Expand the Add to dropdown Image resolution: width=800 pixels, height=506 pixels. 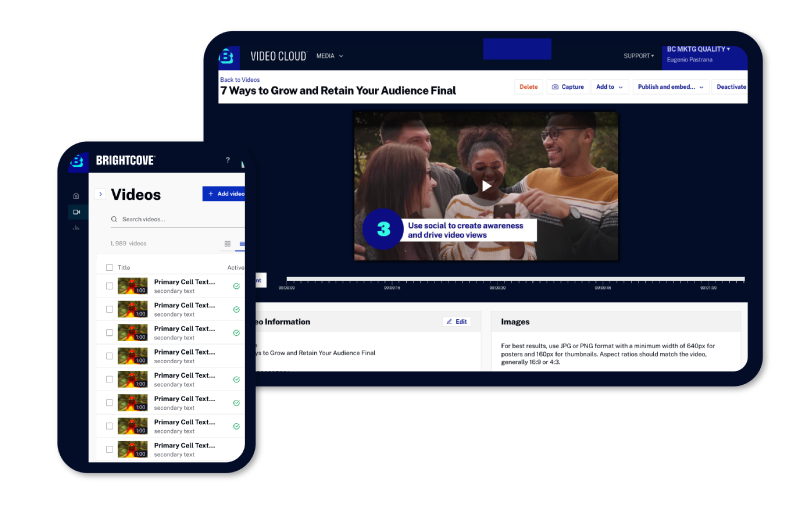click(609, 87)
